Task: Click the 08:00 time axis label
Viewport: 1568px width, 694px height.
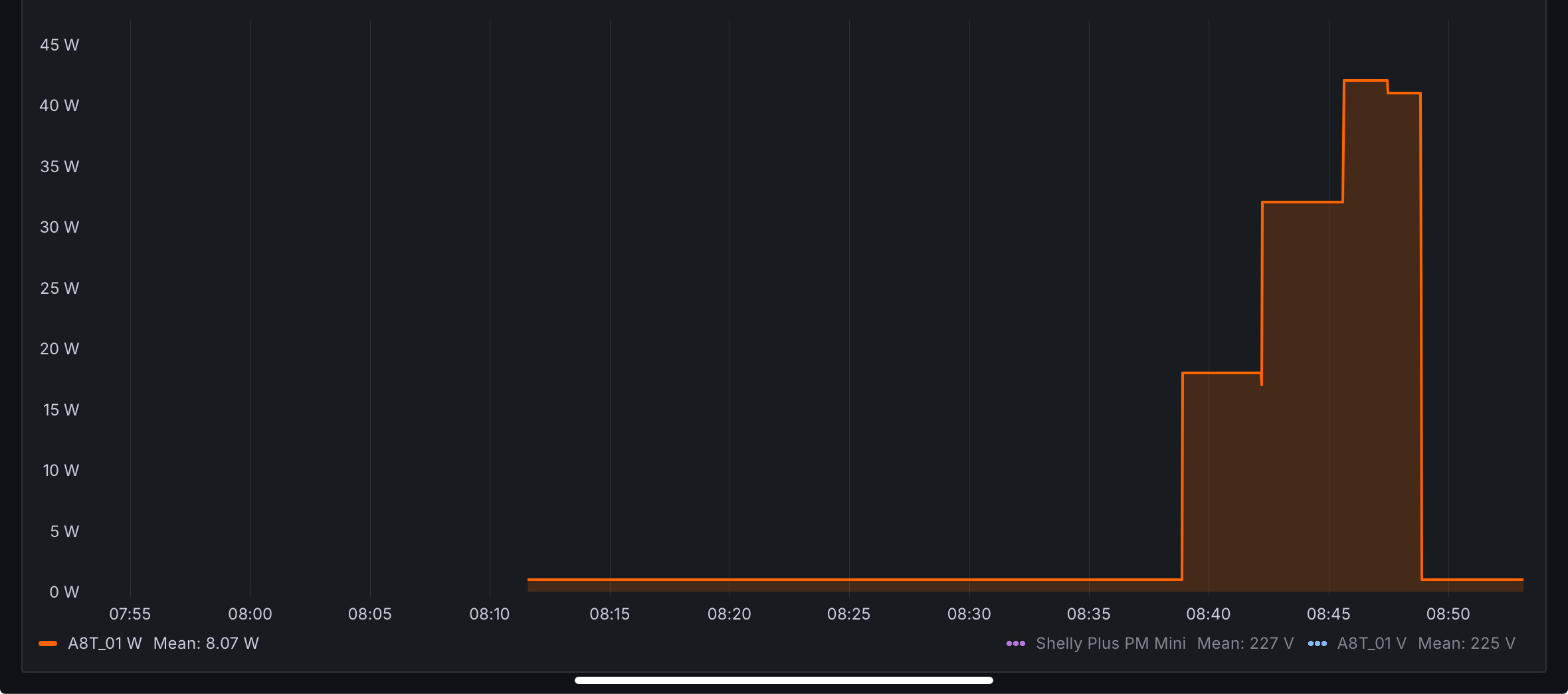Action: click(x=250, y=614)
